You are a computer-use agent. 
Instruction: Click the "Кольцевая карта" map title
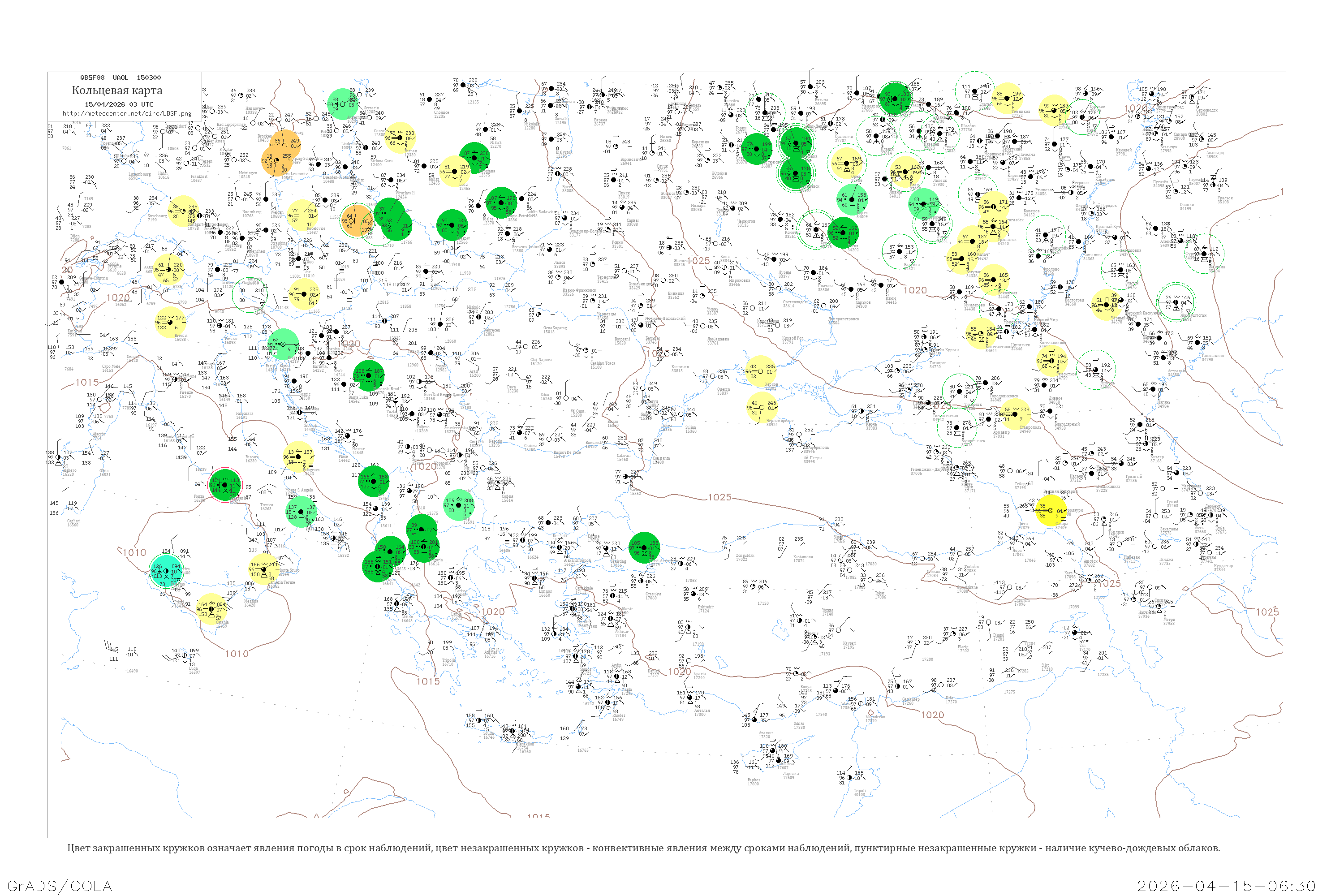coord(117,90)
